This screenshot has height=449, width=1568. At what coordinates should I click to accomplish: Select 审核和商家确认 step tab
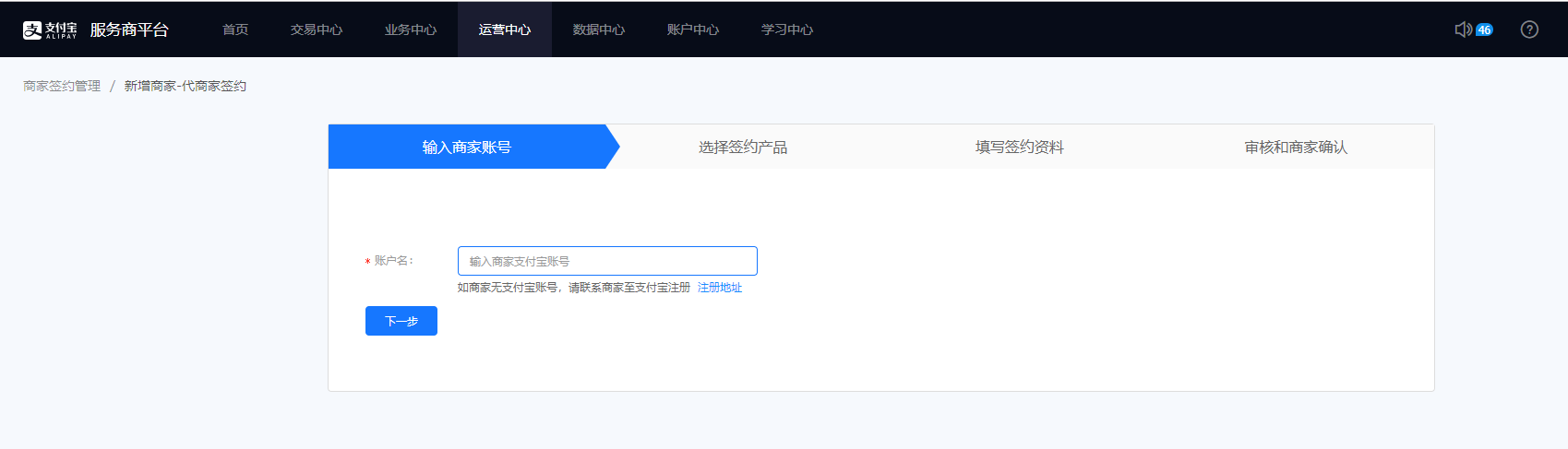[x=1296, y=147]
